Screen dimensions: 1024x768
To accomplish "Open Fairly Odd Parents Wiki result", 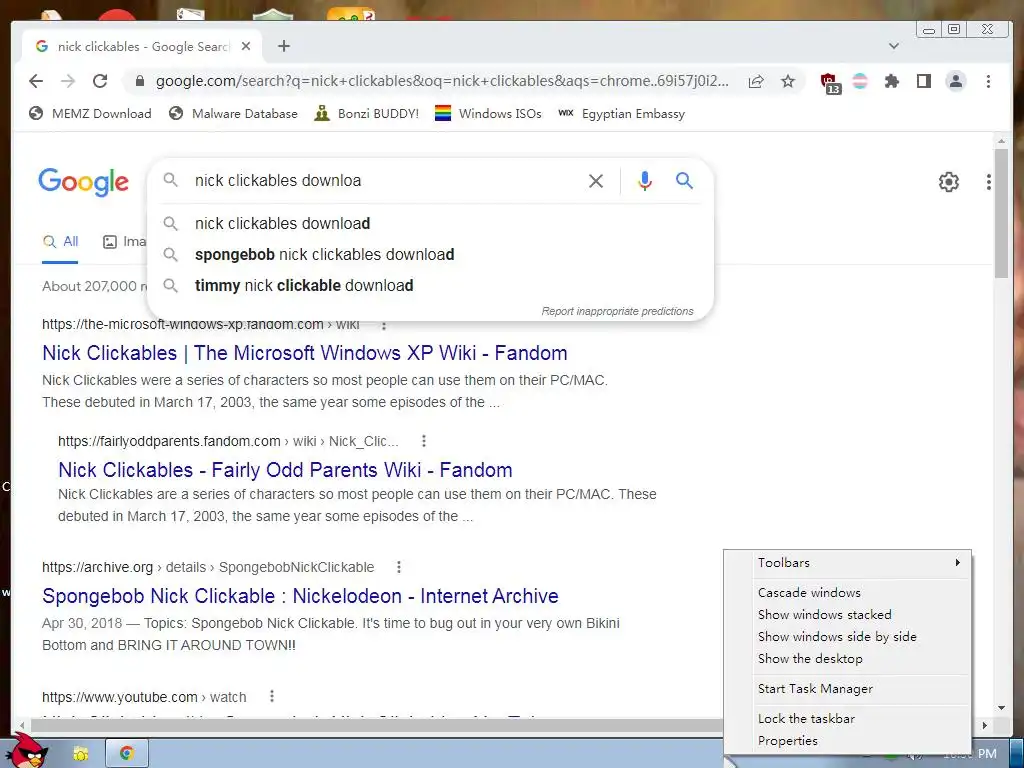I will click(x=285, y=470).
